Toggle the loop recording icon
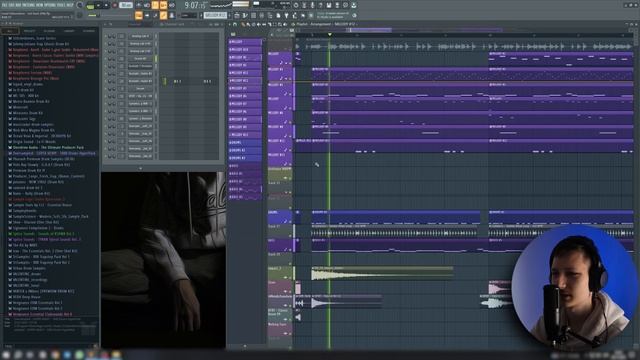The image size is (640, 360). tap(171, 5)
